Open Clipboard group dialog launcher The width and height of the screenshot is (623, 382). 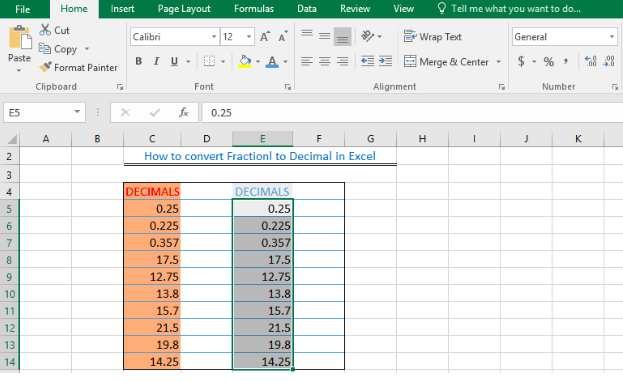(x=120, y=87)
